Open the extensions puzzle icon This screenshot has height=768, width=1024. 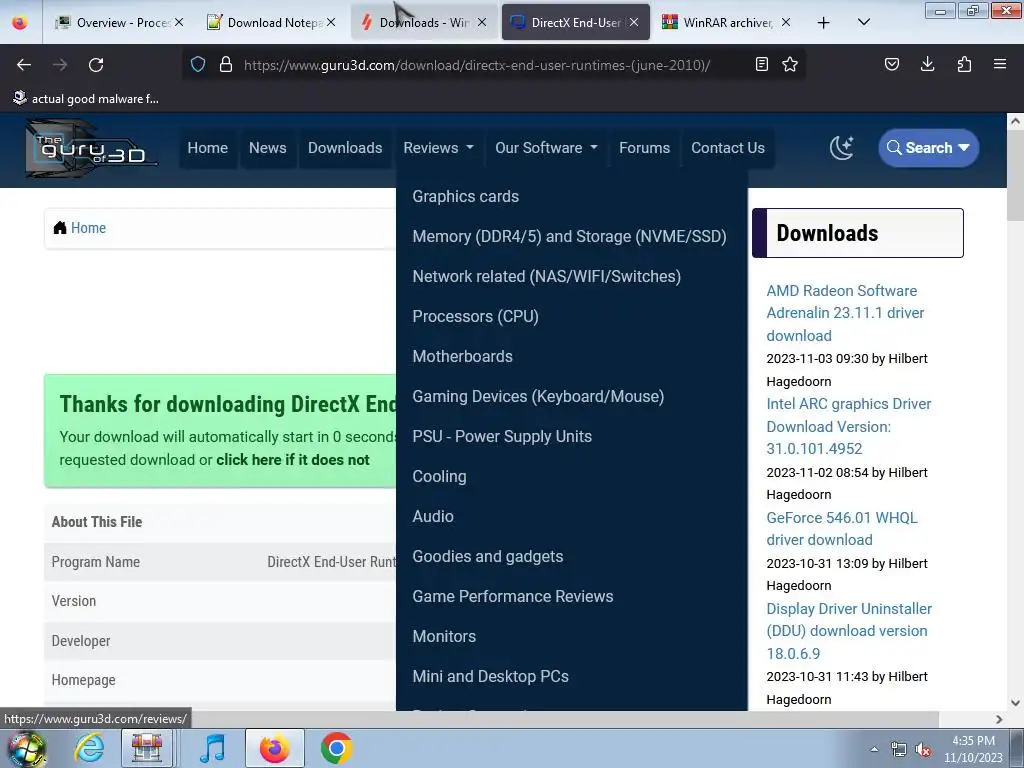point(964,64)
